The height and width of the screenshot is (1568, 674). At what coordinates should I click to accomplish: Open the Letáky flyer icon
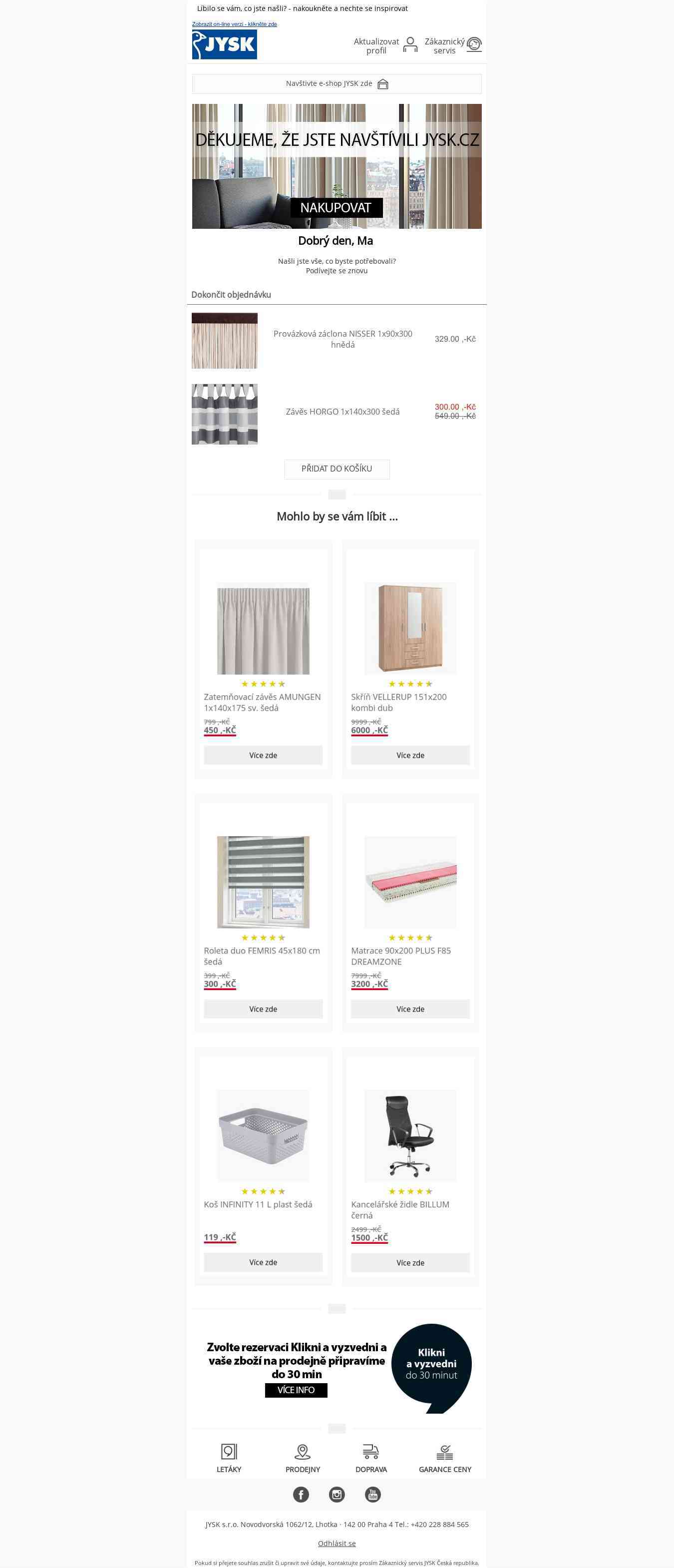(229, 1451)
